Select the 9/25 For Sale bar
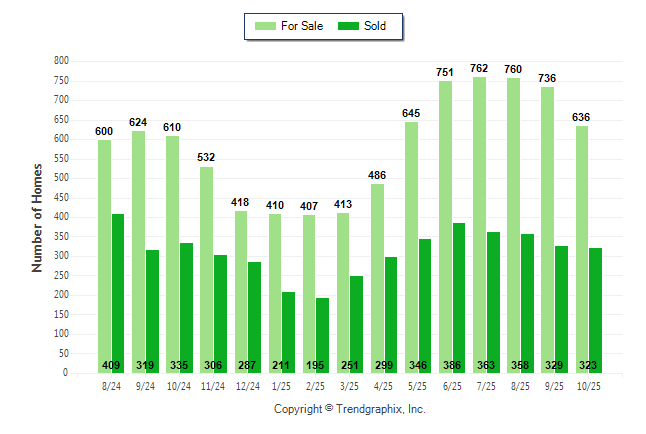The width and height of the screenshot is (646, 434). click(548, 229)
